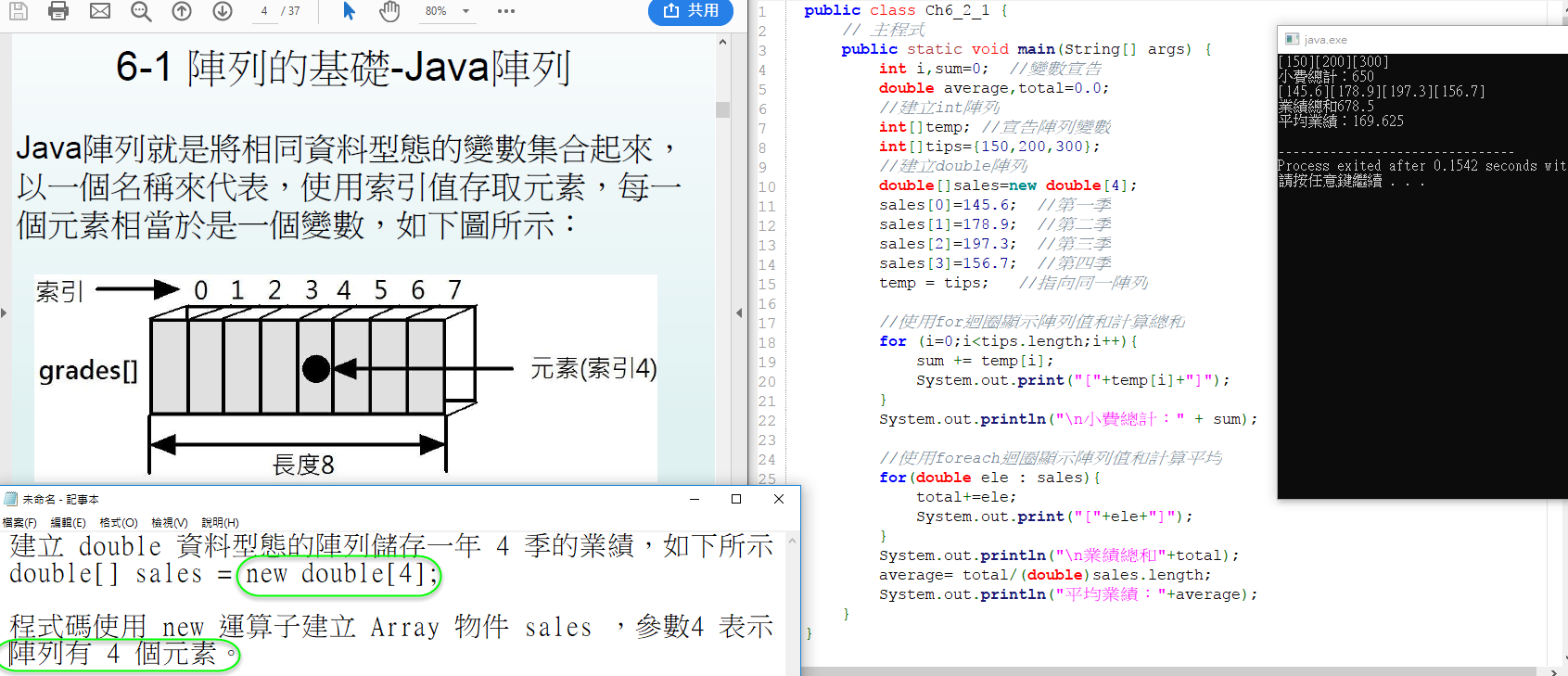Click the email envelope icon
Screen dimensions: 1568x676
pyautogui.click(x=100, y=11)
